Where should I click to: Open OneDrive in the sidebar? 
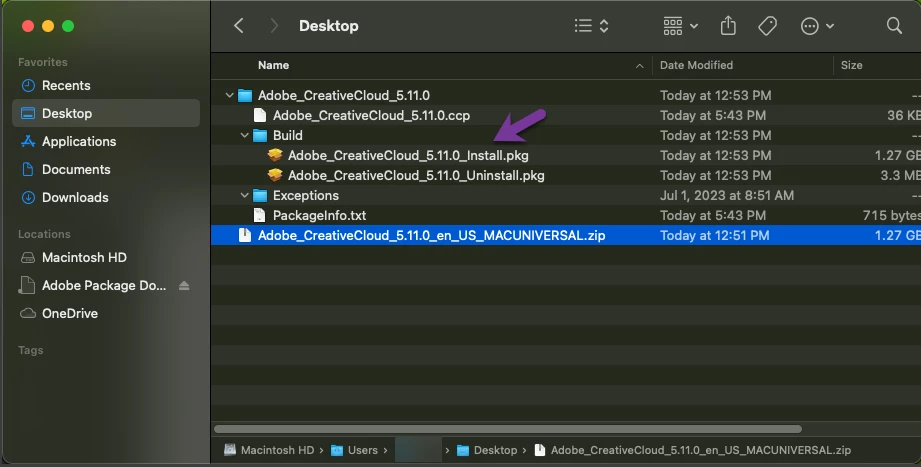[106, 313]
